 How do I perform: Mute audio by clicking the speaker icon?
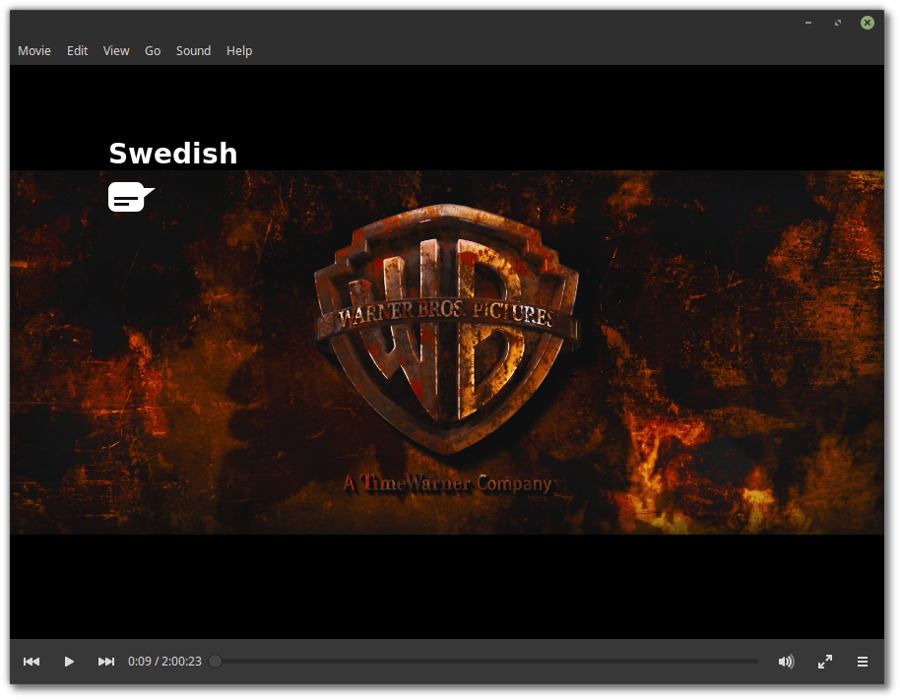click(786, 661)
